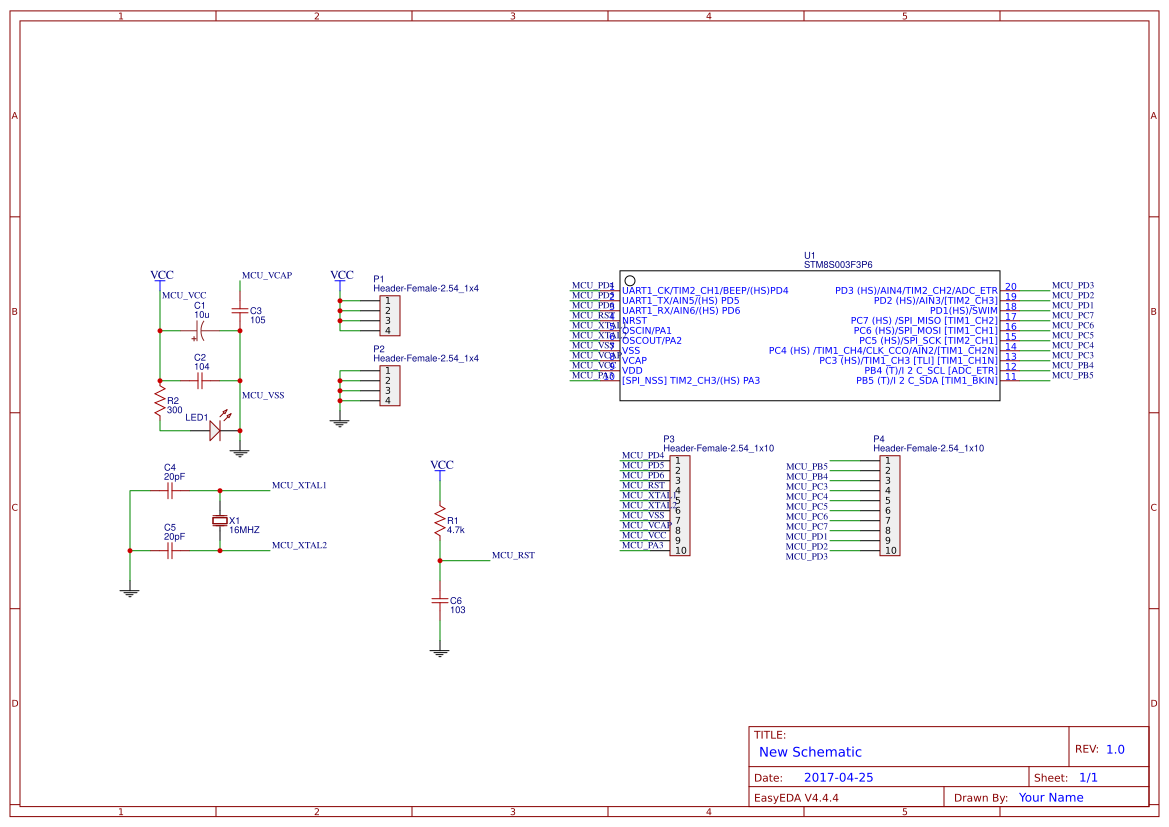
Task: Click pin number 11 on U1
Action: point(1011,377)
